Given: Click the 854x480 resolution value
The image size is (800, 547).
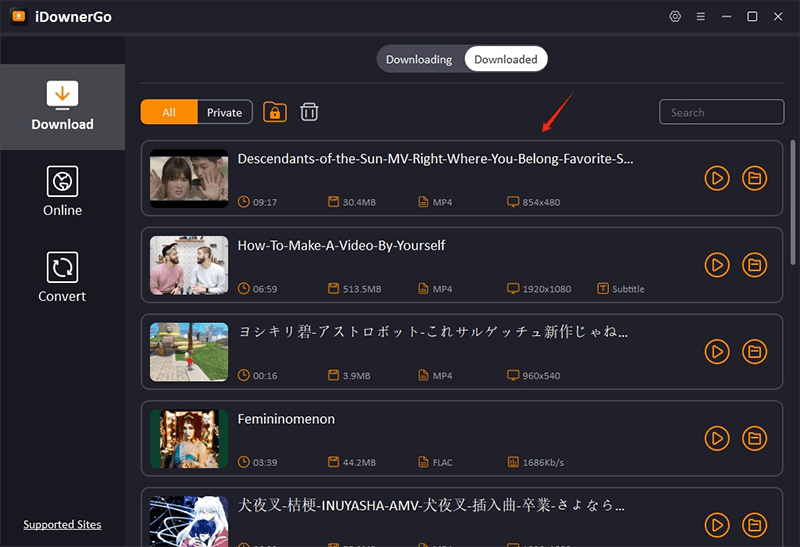Looking at the screenshot, I should tap(541, 202).
